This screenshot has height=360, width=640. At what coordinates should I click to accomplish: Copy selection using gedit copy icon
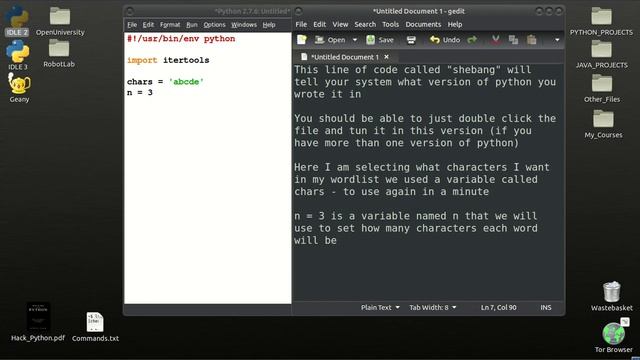(x=513, y=40)
